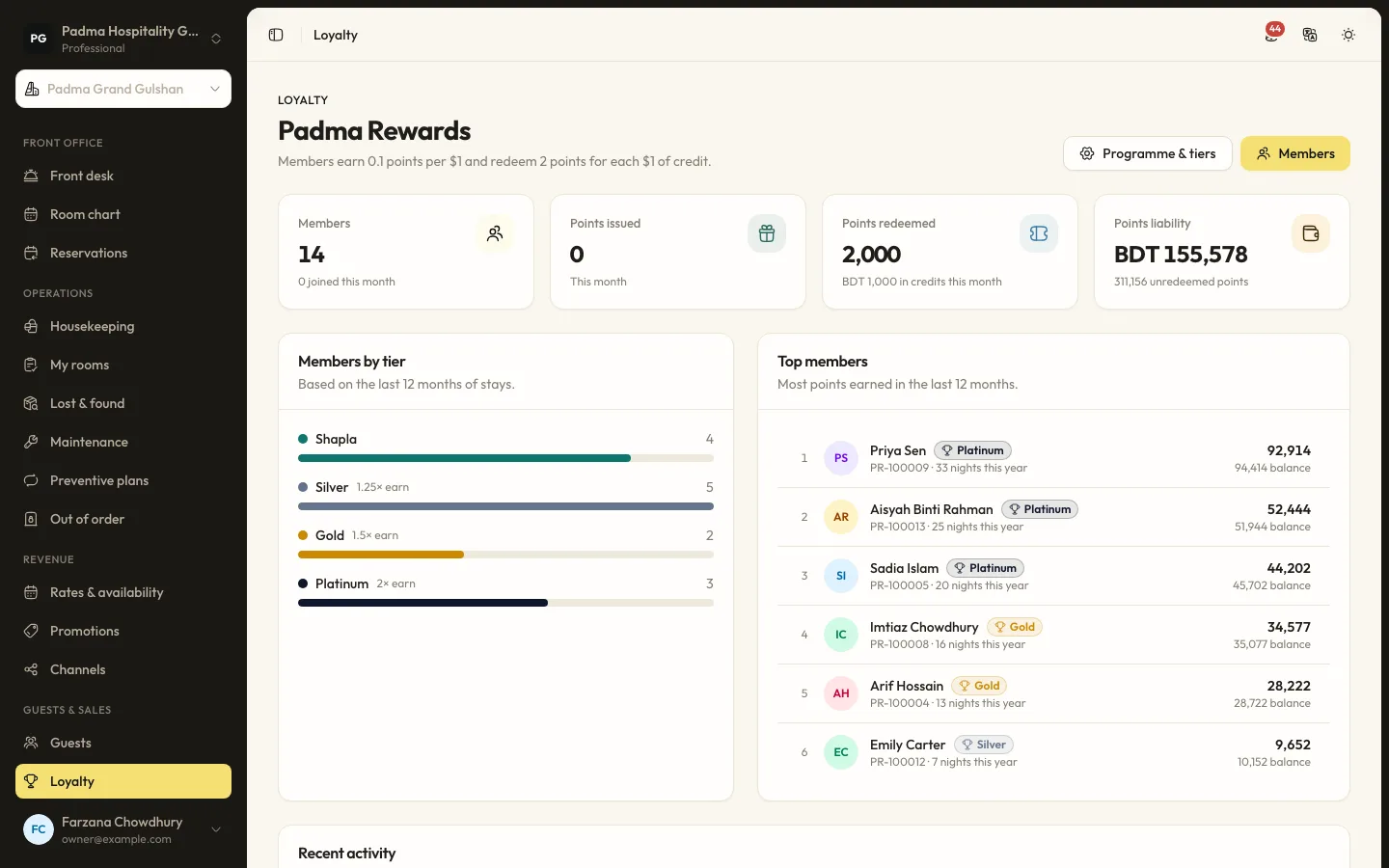Click the Loyalty trophy icon
Image resolution: width=1389 pixels, height=868 pixels.
point(31,781)
